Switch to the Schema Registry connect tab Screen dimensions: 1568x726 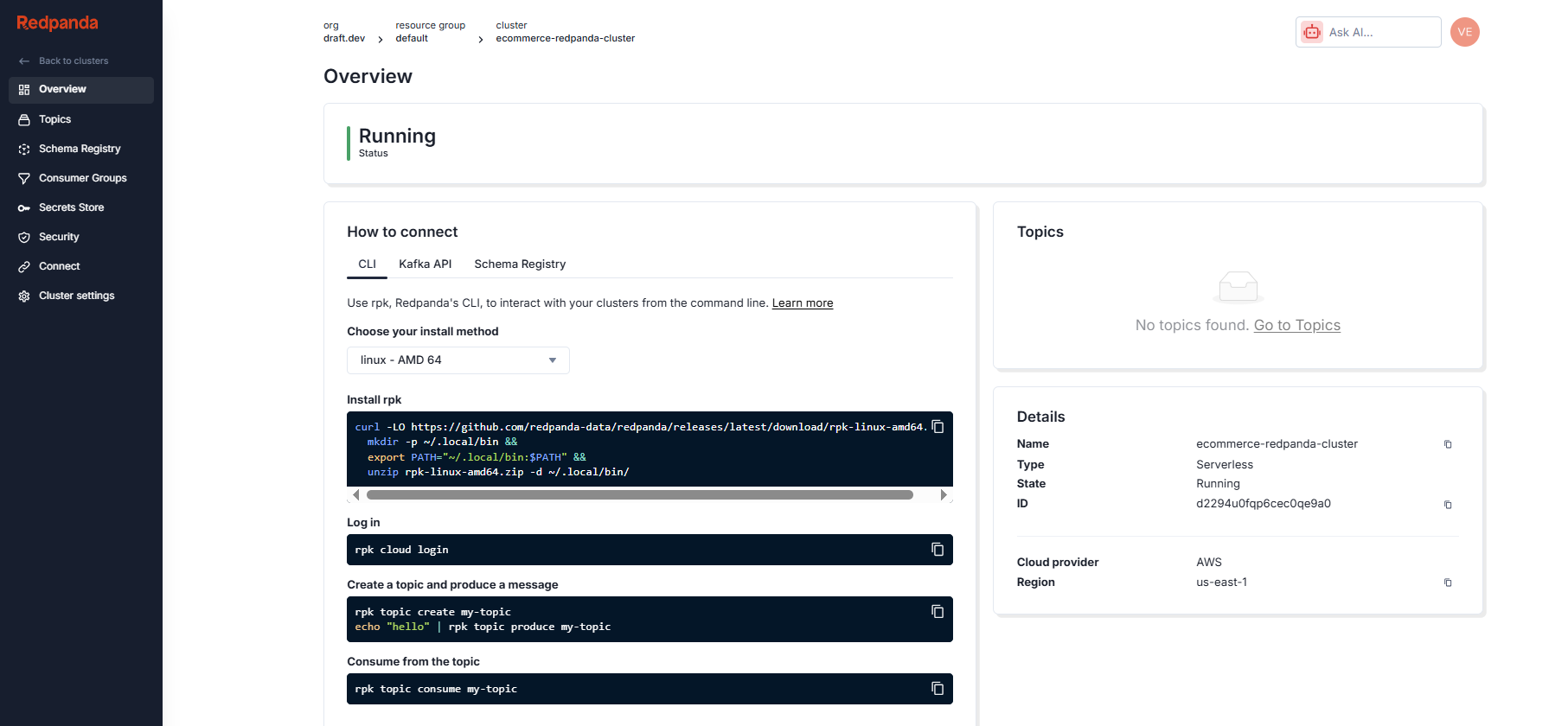[520, 264]
